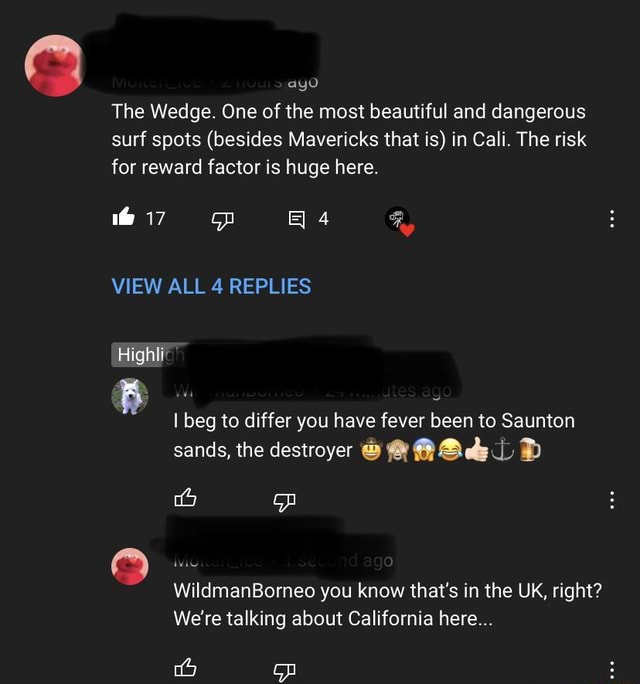Click the reply count number 4
Viewport: 640px width, 684px height.
pos(323,219)
